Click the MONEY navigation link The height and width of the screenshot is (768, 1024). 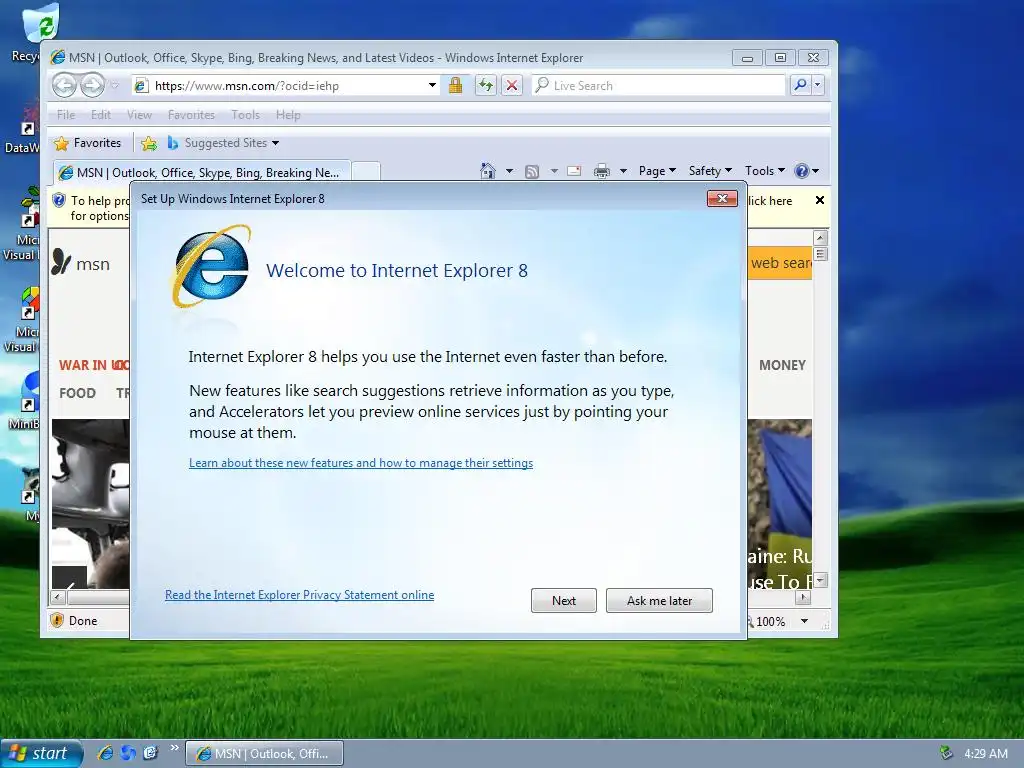tap(782, 365)
